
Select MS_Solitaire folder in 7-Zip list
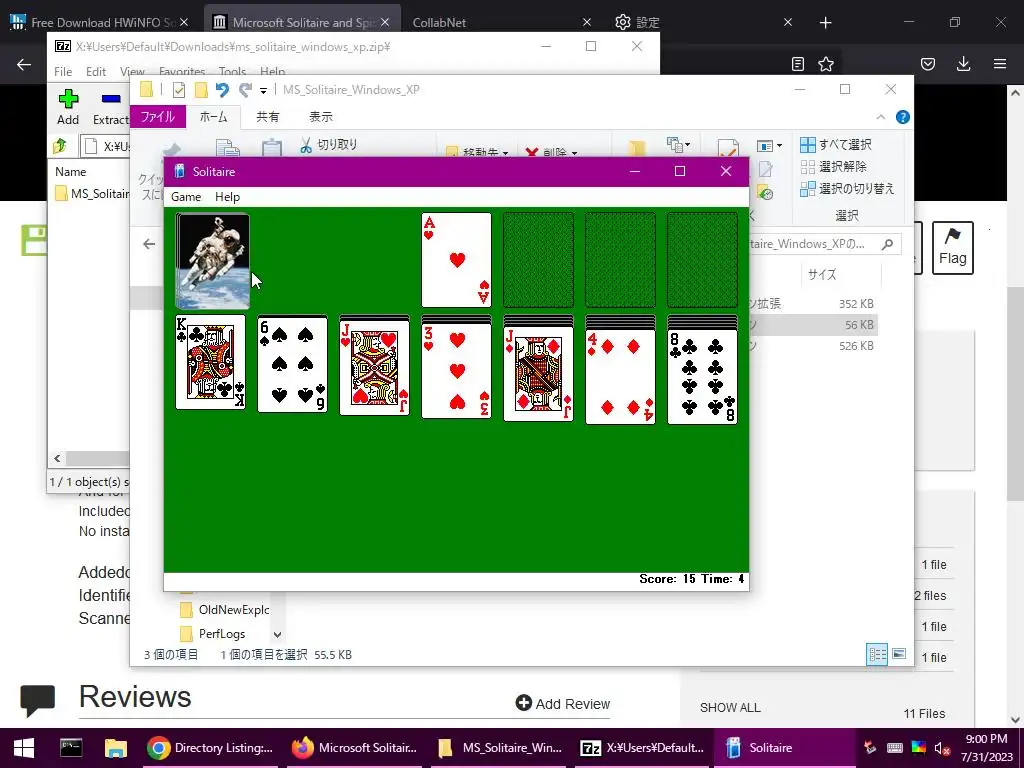click(92, 194)
